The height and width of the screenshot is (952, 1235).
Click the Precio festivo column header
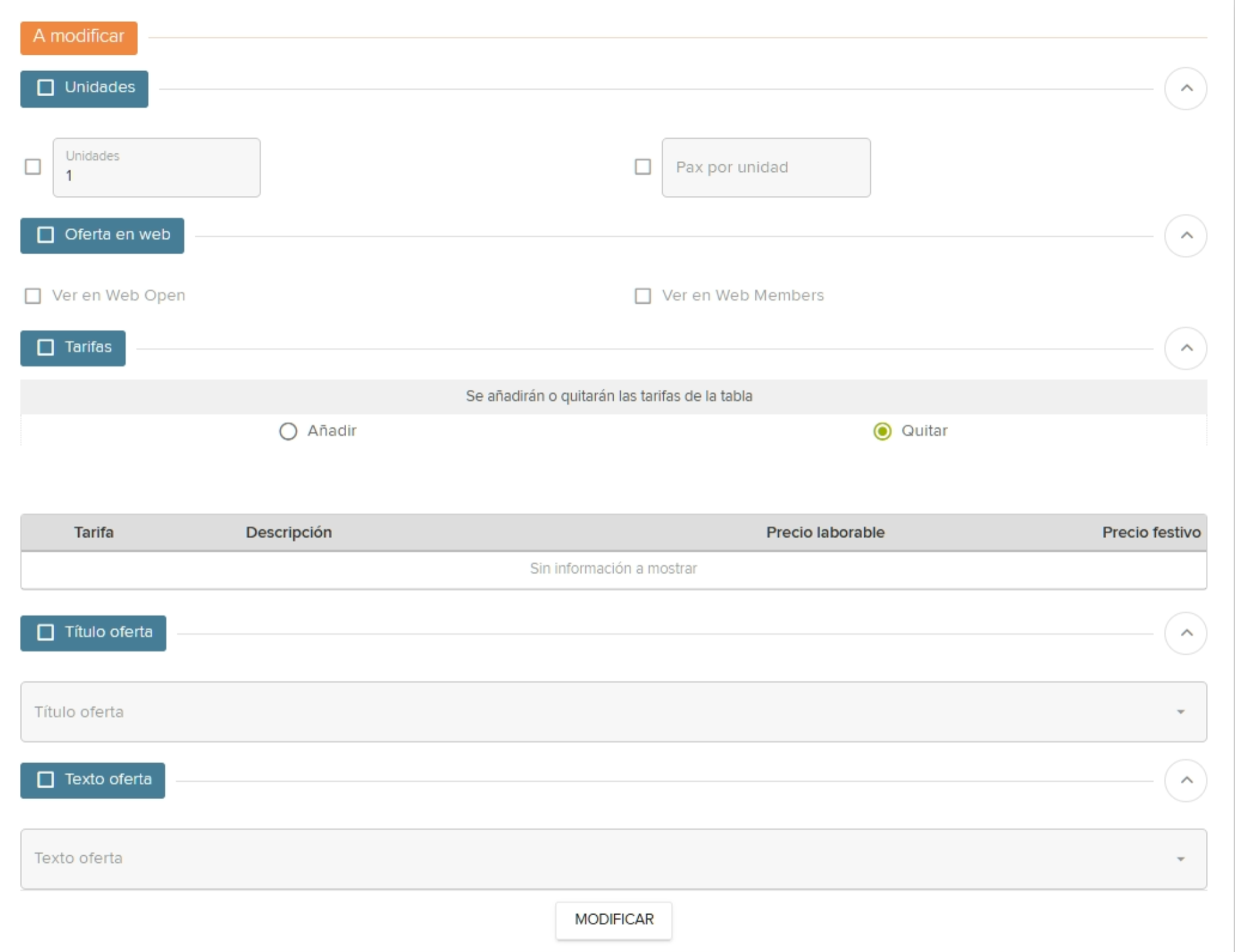click(x=1151, y=532)
